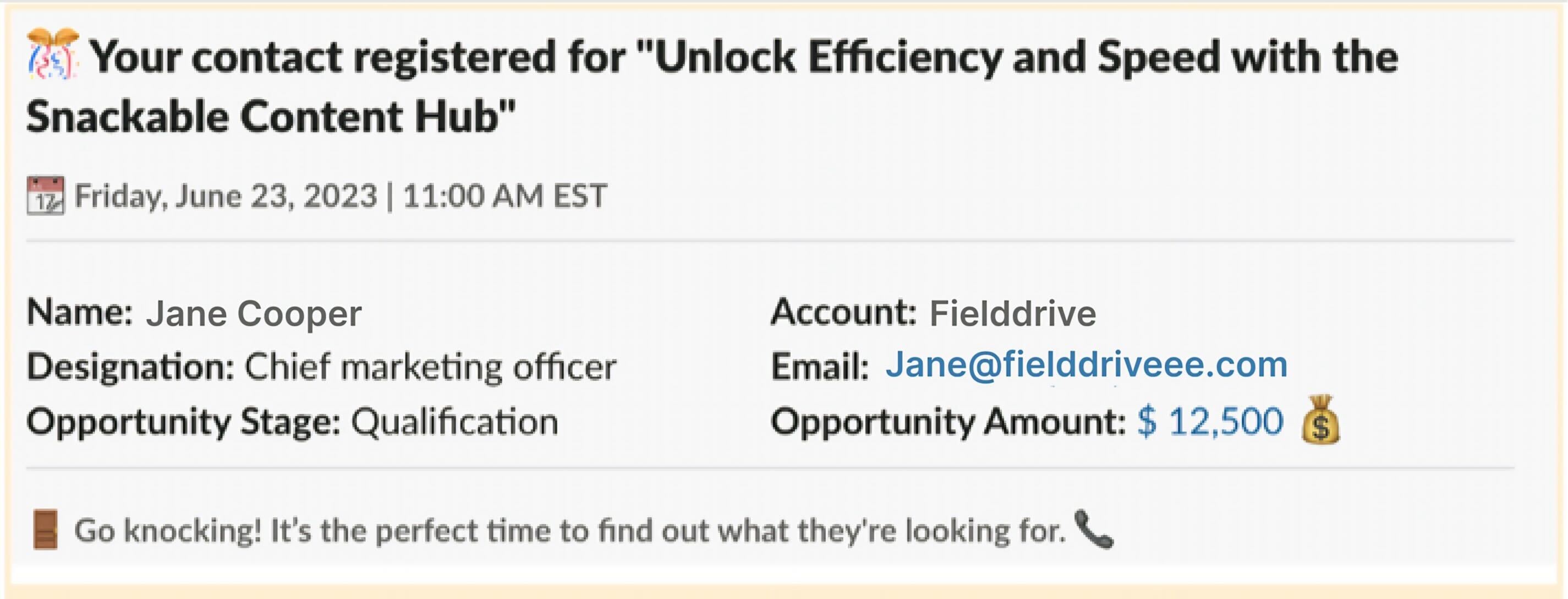Click the Qualification opportunity stage value

tap(454, 422)
